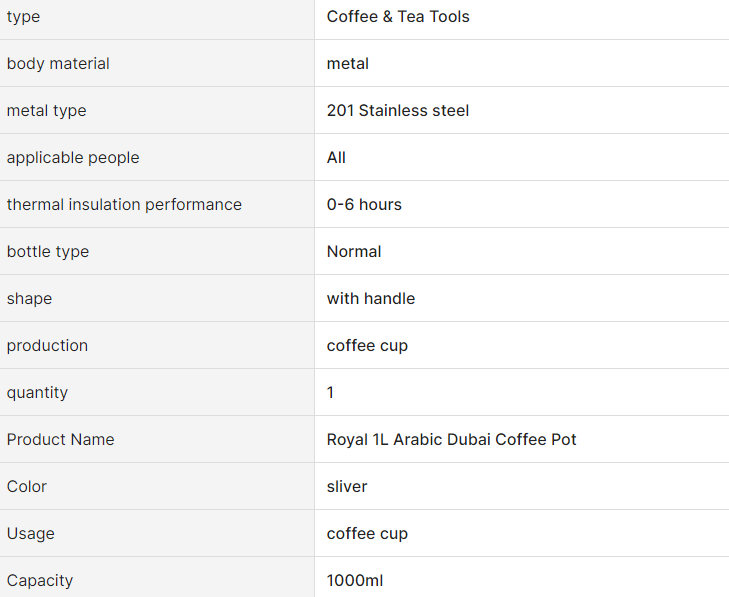Select the "201 Stainless steel" value
This screenshot has width=729, height=597.
click(x=398, y=111)
